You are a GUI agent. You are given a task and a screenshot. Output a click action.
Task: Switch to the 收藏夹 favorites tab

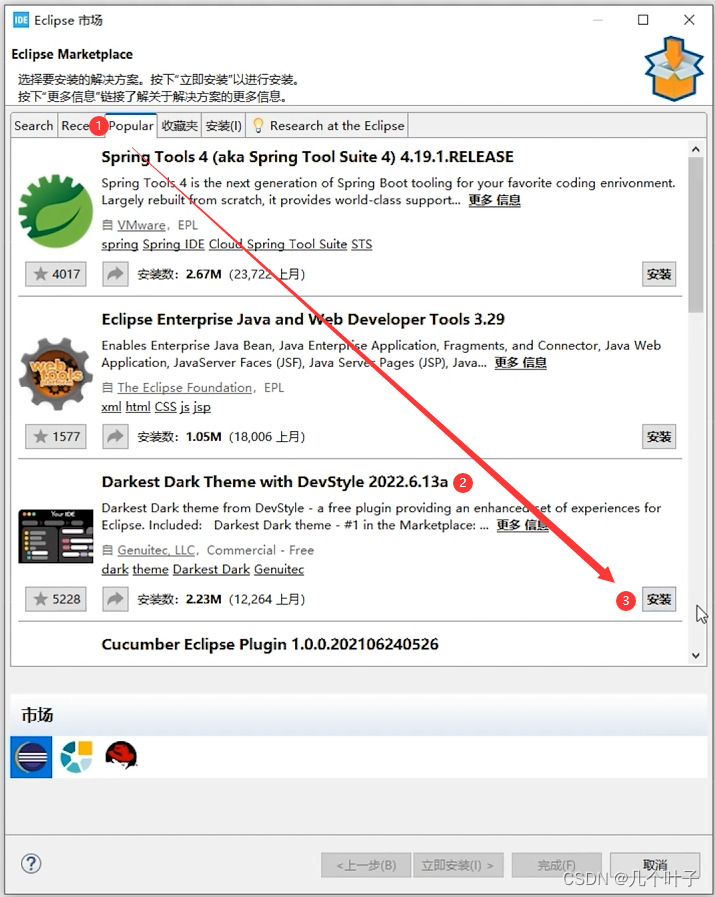[x=179, y=126]
